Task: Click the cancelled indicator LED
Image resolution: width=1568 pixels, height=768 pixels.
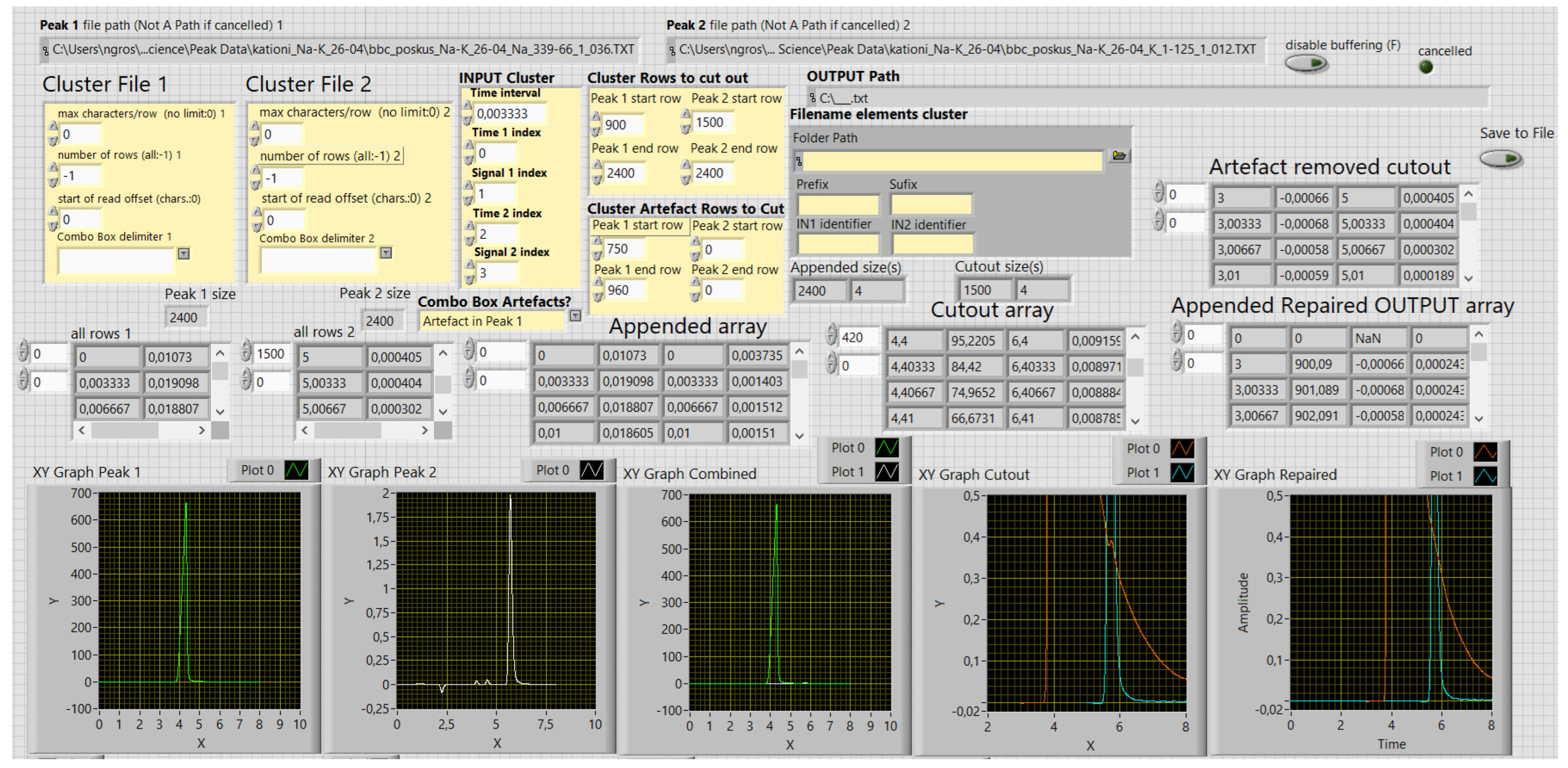Action: [x=1426, y=67]
